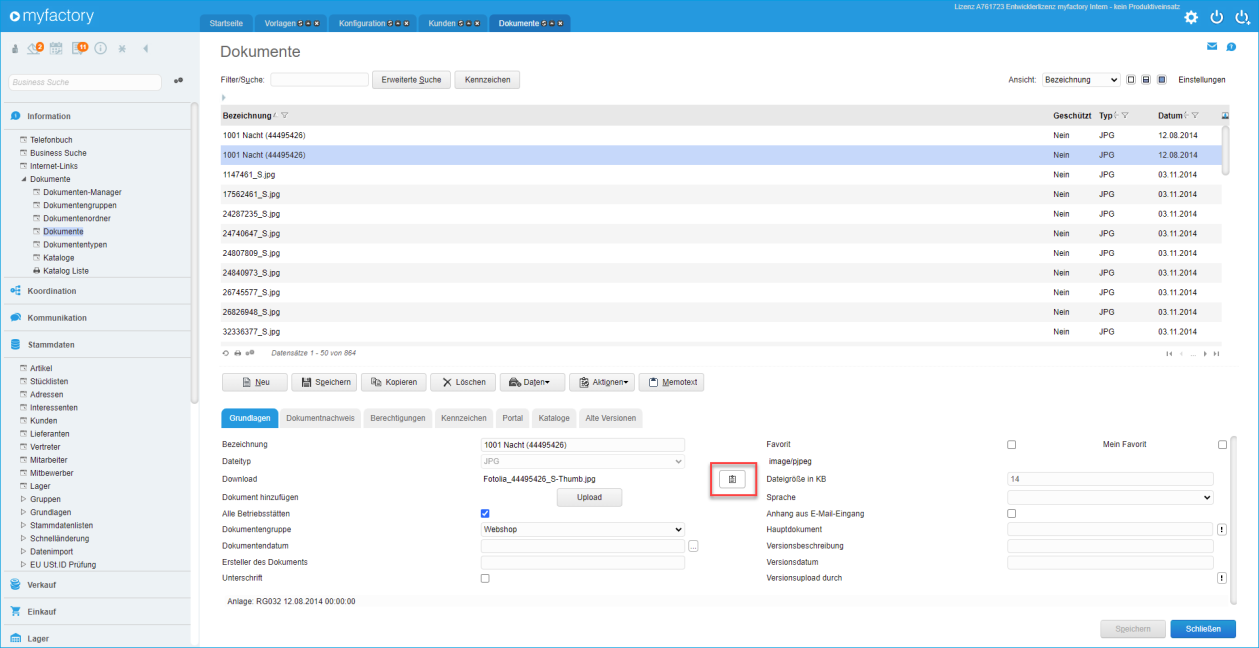Toggle Anhang aus E-Mail-Eingang checkbox
The width and height of the screenshot is (1259, 648).
pyautogui.click(x=1012, y=513)
